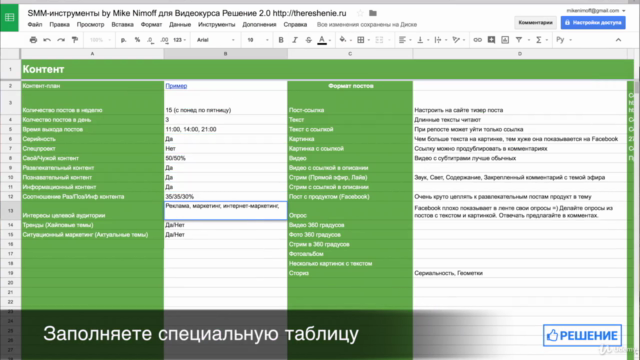Open the font size 10 dropdown
This screenshot has width=640, height=360.
257,40
